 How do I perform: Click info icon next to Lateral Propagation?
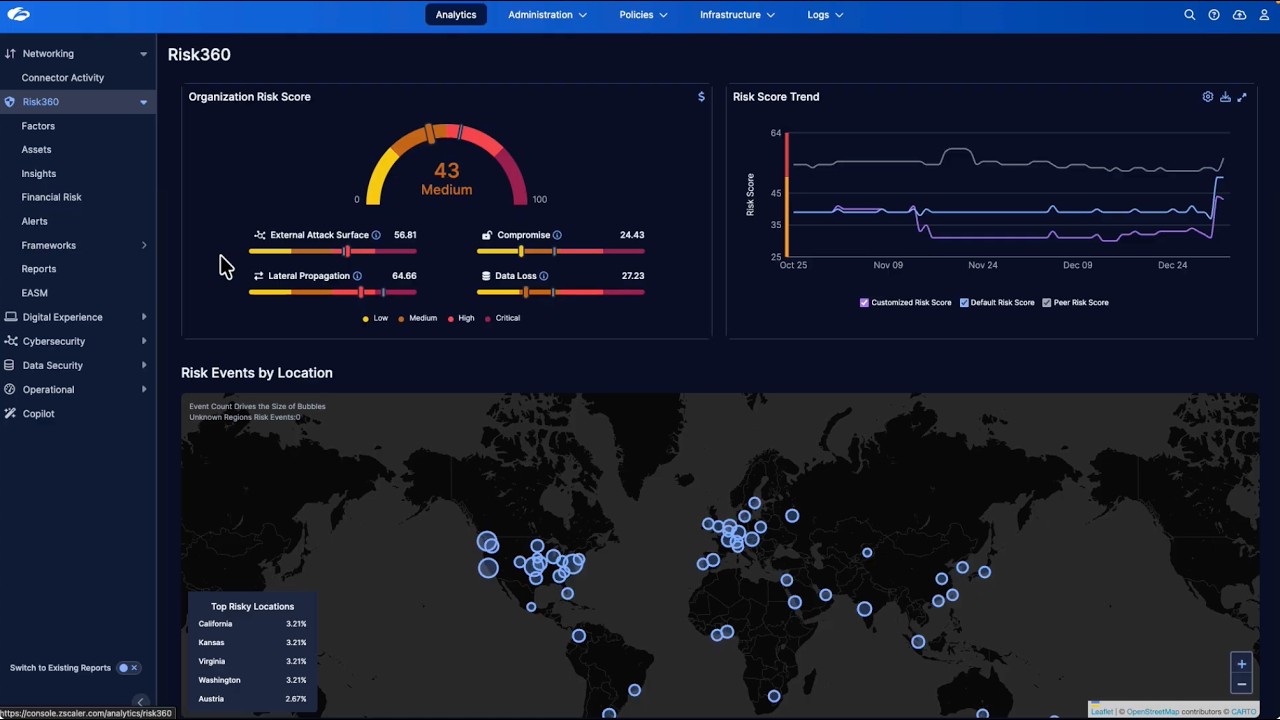click(x=357, y=276)
